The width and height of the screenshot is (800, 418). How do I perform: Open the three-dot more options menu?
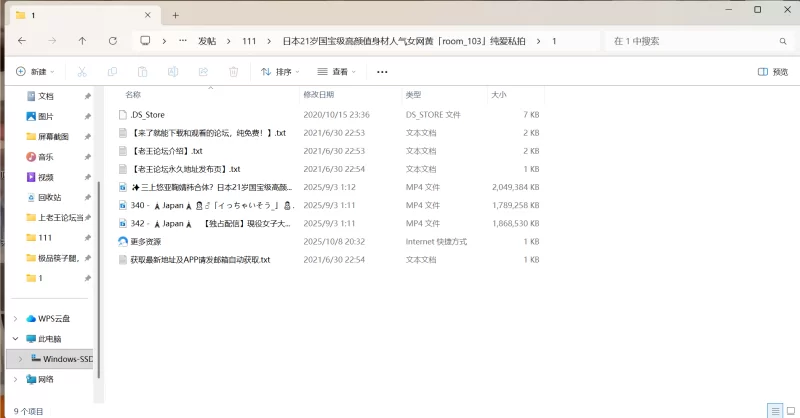(x=382, y=72)
